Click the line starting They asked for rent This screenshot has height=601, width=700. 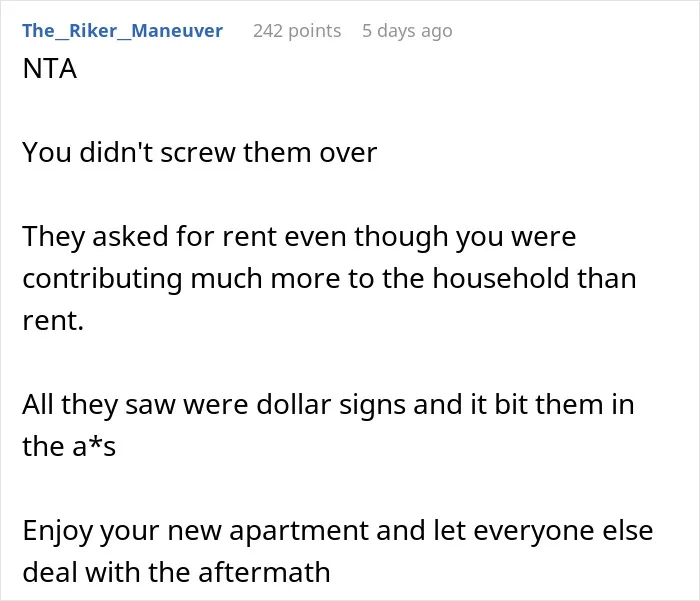tap(299, 237)
